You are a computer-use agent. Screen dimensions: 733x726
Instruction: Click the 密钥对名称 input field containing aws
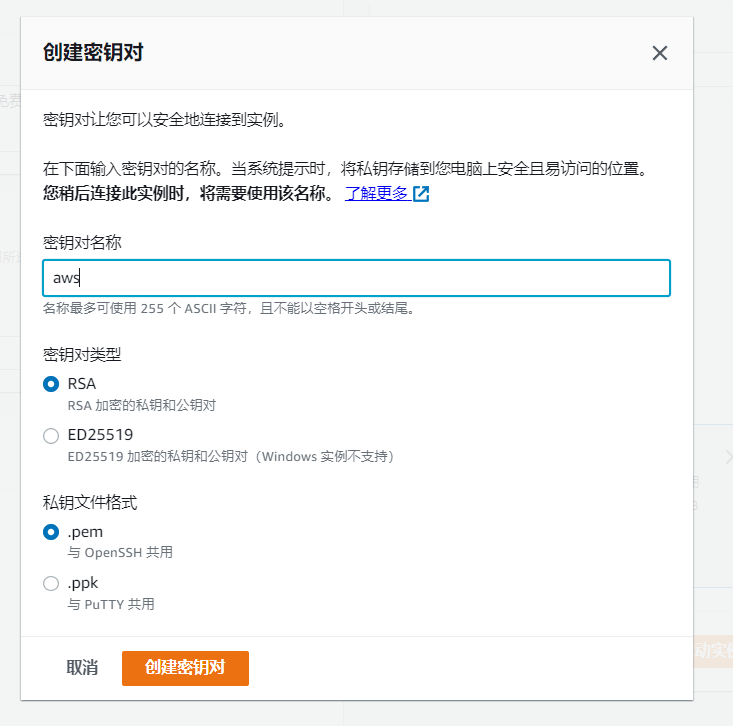(x=356, y=278)
